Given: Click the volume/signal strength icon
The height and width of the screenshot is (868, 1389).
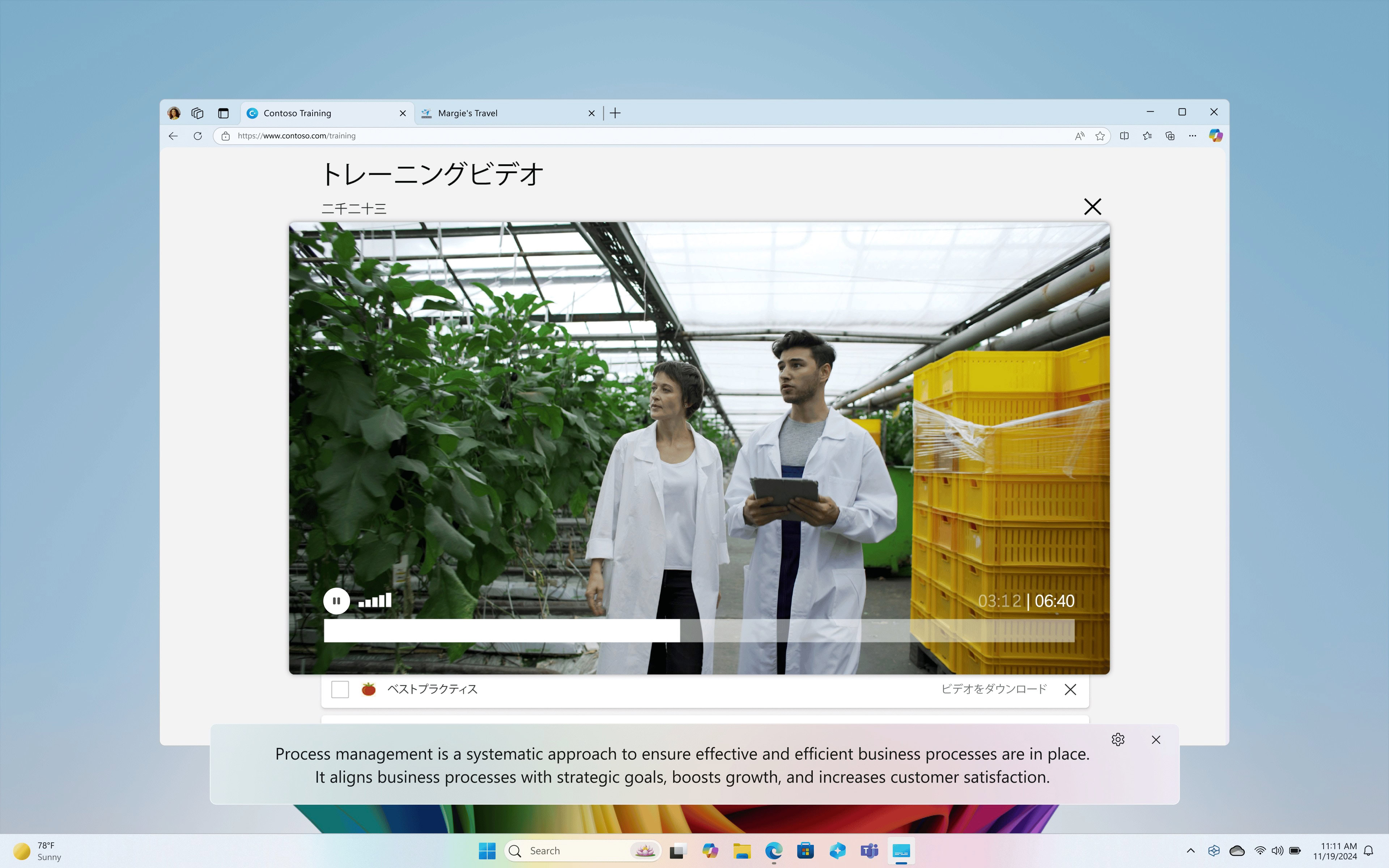Looking at the screenshot, I should point(376,601).
